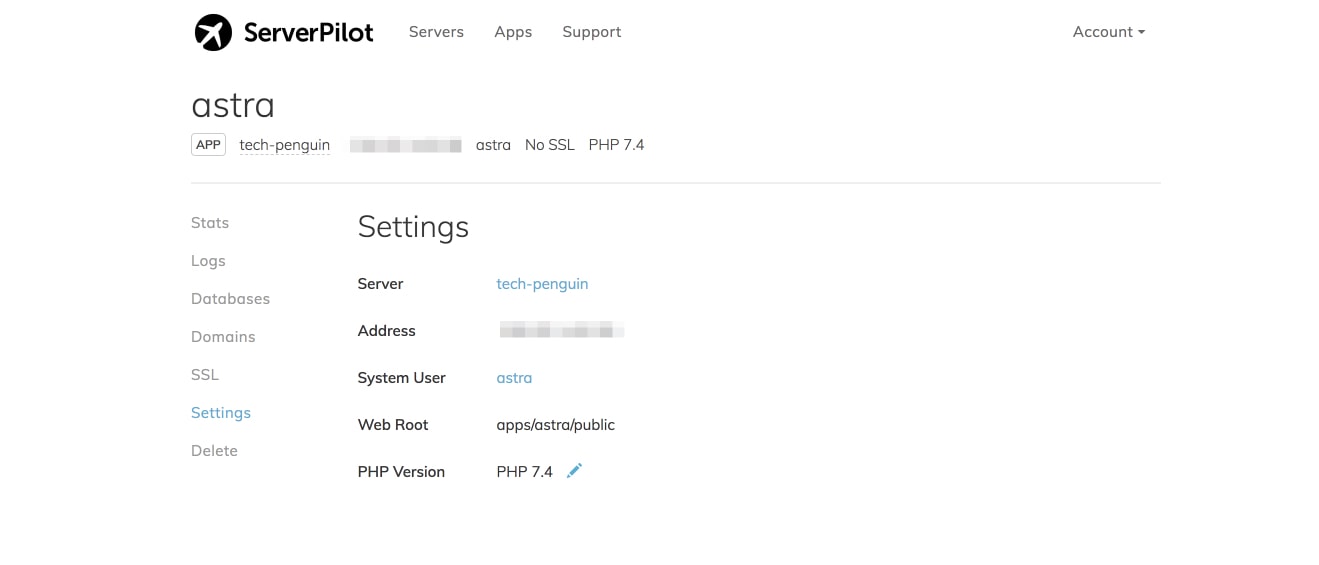Viewport: 1319px width, 565px height.
Task: Click the astra text in the header info row
Action: 493,145
